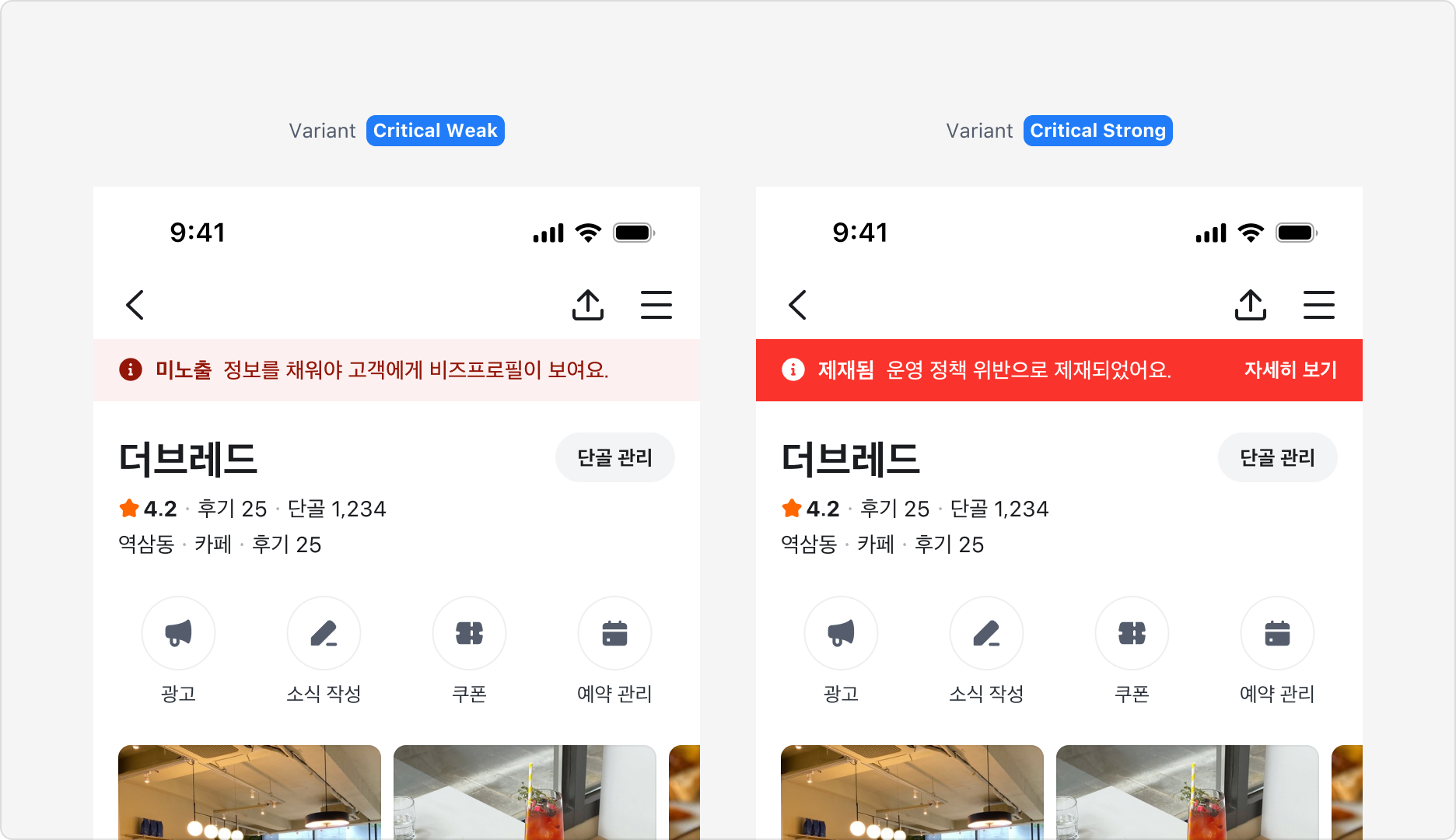Select the 광고 megaphone icon on Critical Strong screen

pos(841,633)
